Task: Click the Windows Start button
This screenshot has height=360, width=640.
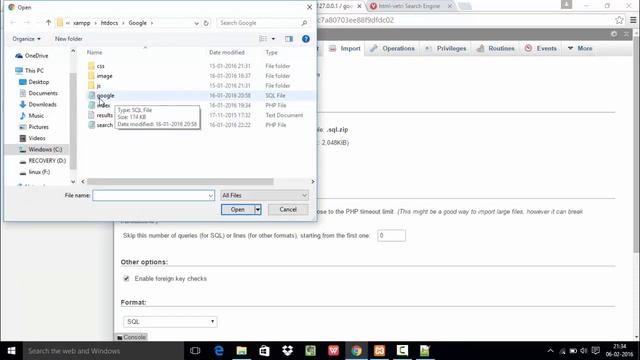Action: click(x=11, y=351)
